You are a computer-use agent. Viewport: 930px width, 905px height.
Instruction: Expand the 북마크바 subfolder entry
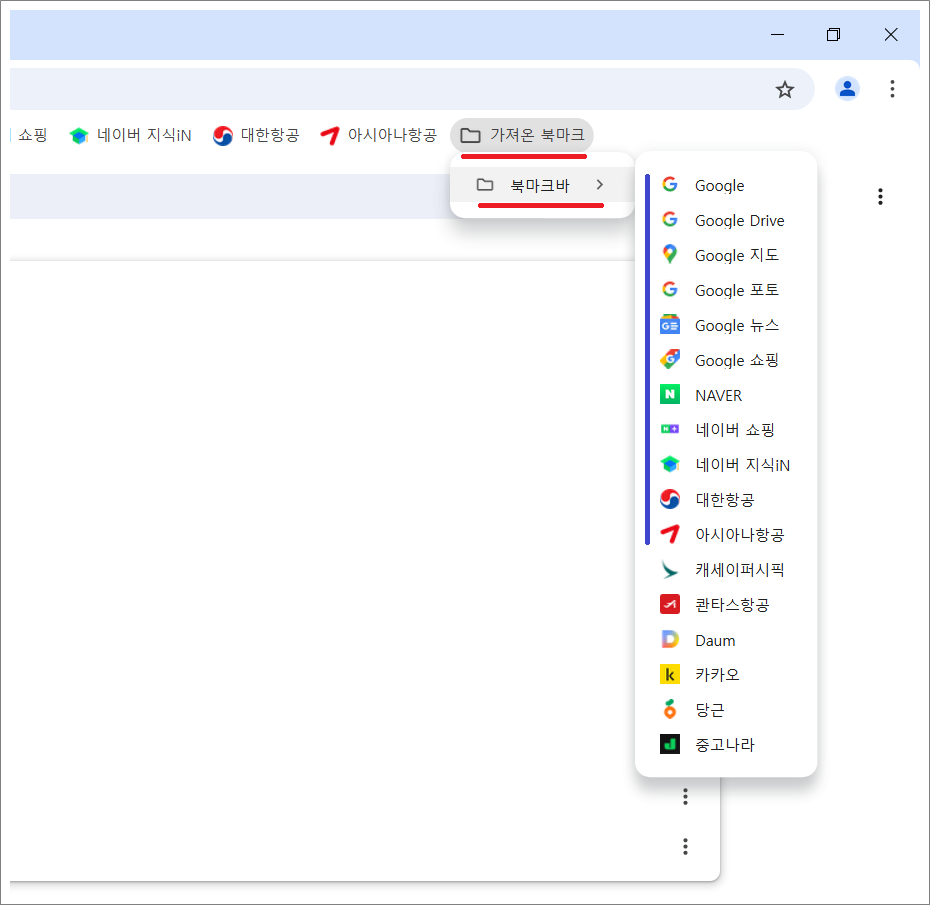click(542, 185)
